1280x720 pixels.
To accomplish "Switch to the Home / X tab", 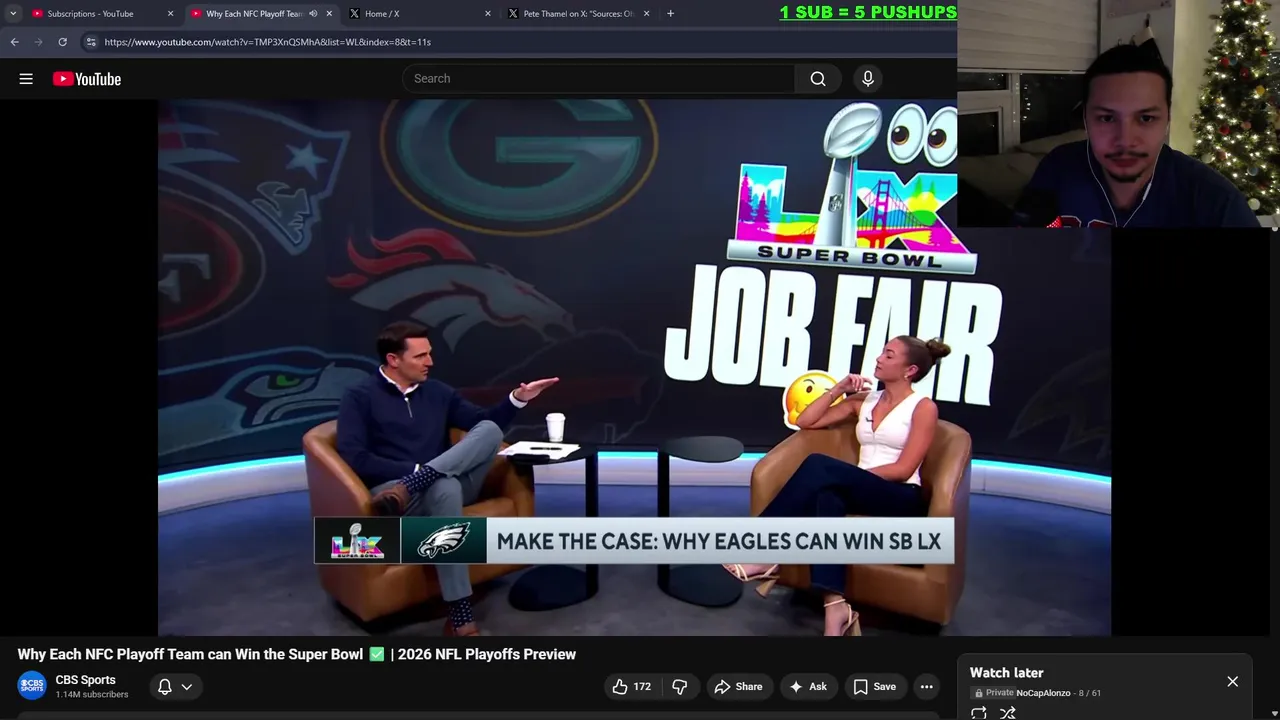I will [x=382, y=14].
